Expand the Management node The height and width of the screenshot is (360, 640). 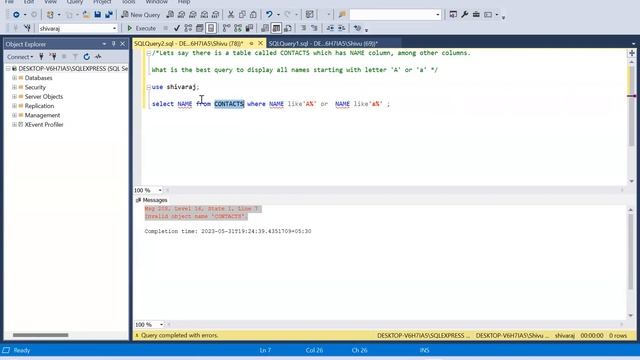(14, 115)
